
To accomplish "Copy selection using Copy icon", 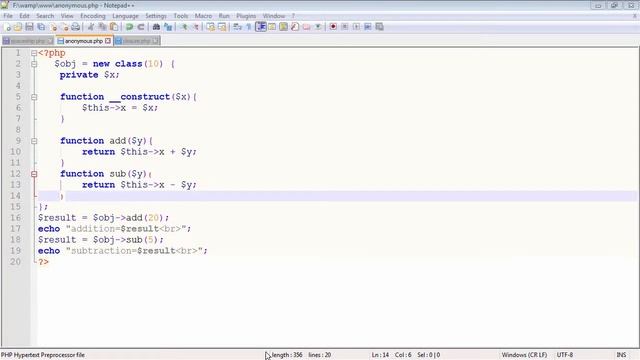I will [102, 27].
